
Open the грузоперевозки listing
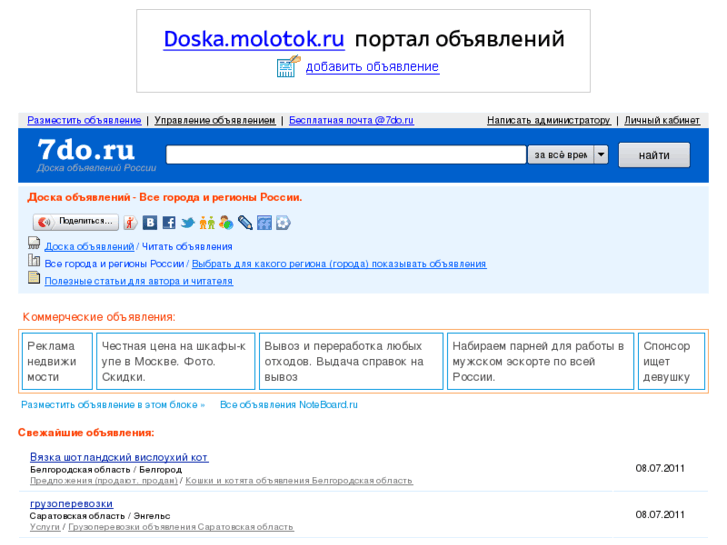pyautogui.click(x=71, y=504)
